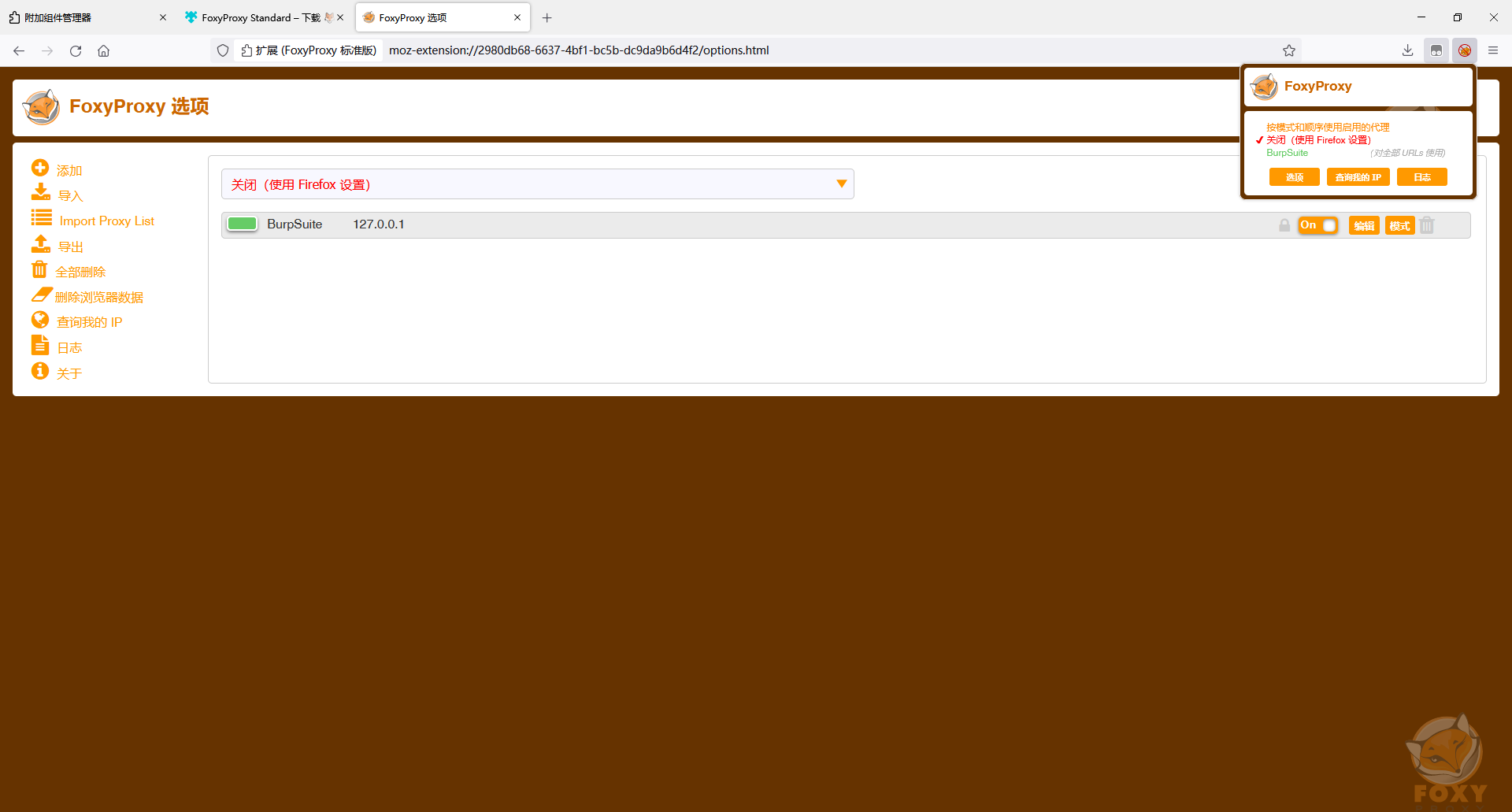Click the FoxyProxy toolbar extension icon
The image size is (1512, 812).
[x=1465, y=50]
